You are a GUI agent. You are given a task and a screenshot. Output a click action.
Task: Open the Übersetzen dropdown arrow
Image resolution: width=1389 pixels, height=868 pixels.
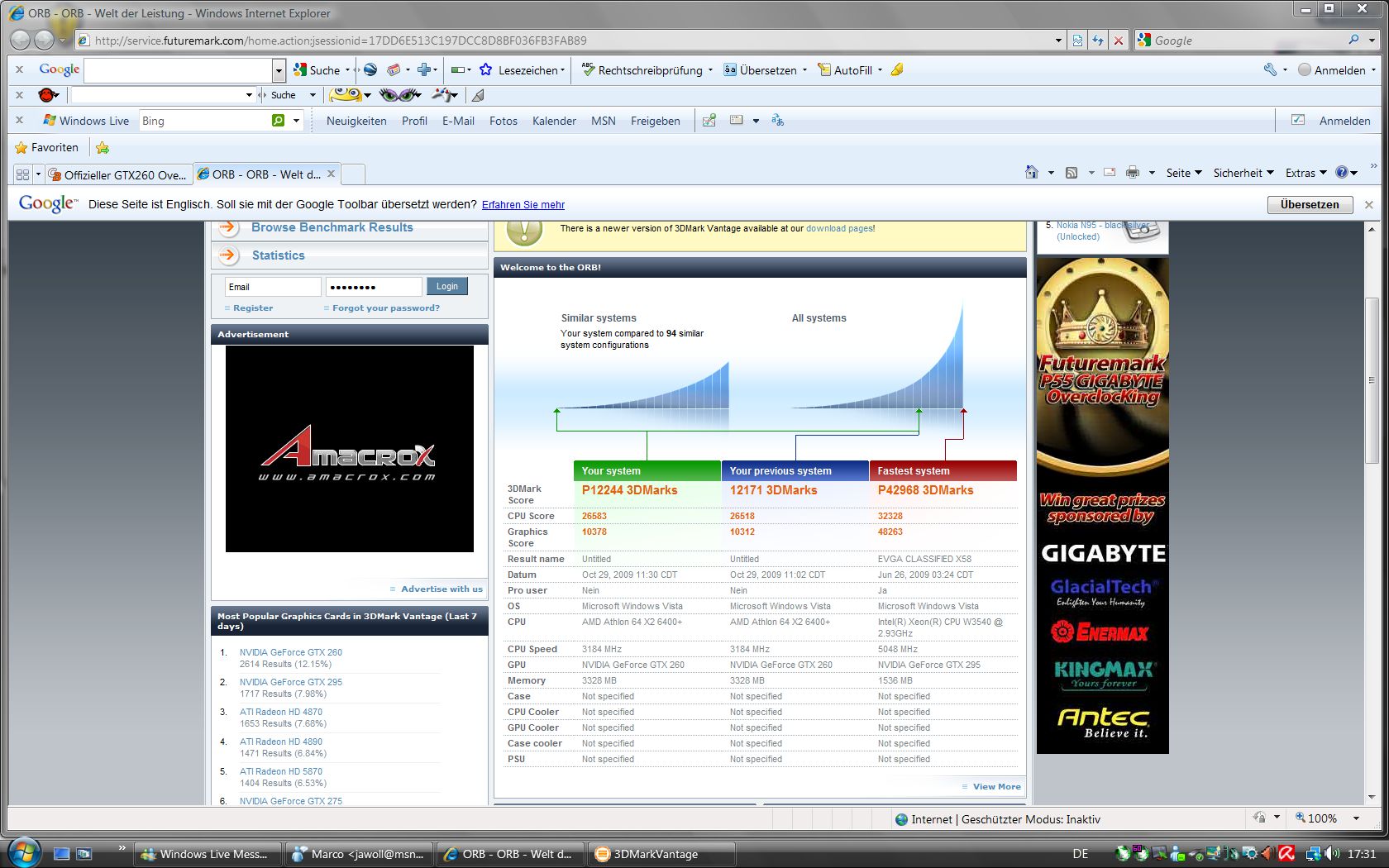804,70
